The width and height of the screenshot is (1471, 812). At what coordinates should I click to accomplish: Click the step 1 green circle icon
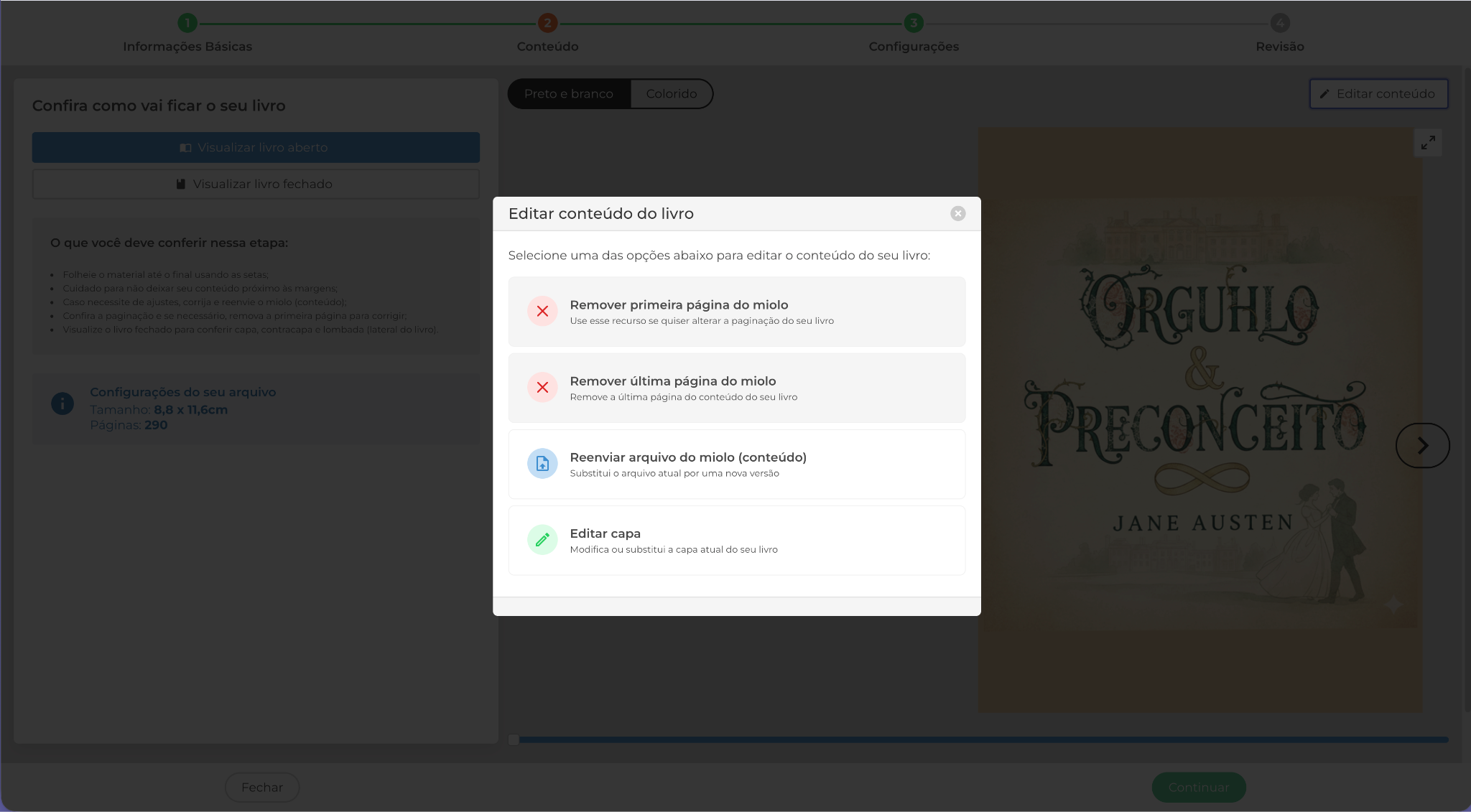click(187, 23)
